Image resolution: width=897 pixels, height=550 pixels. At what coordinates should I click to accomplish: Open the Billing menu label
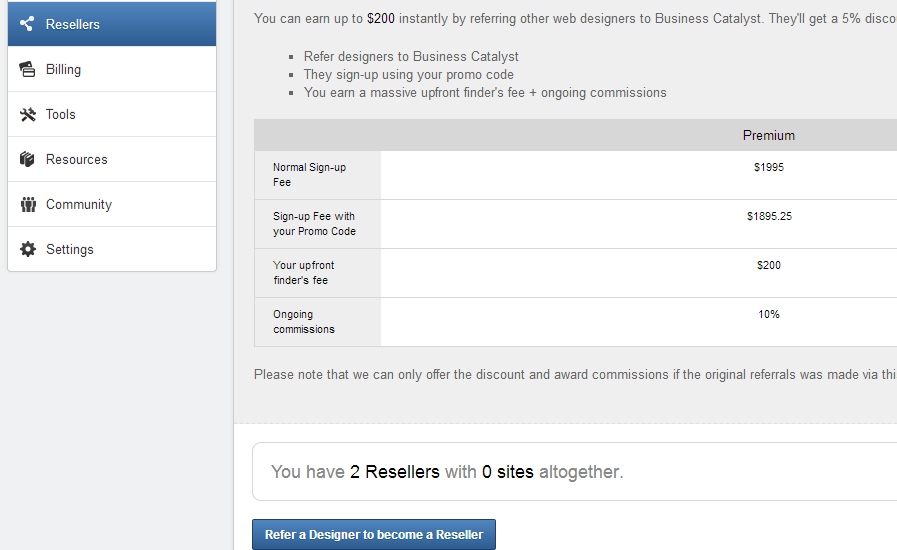[63, 69]
